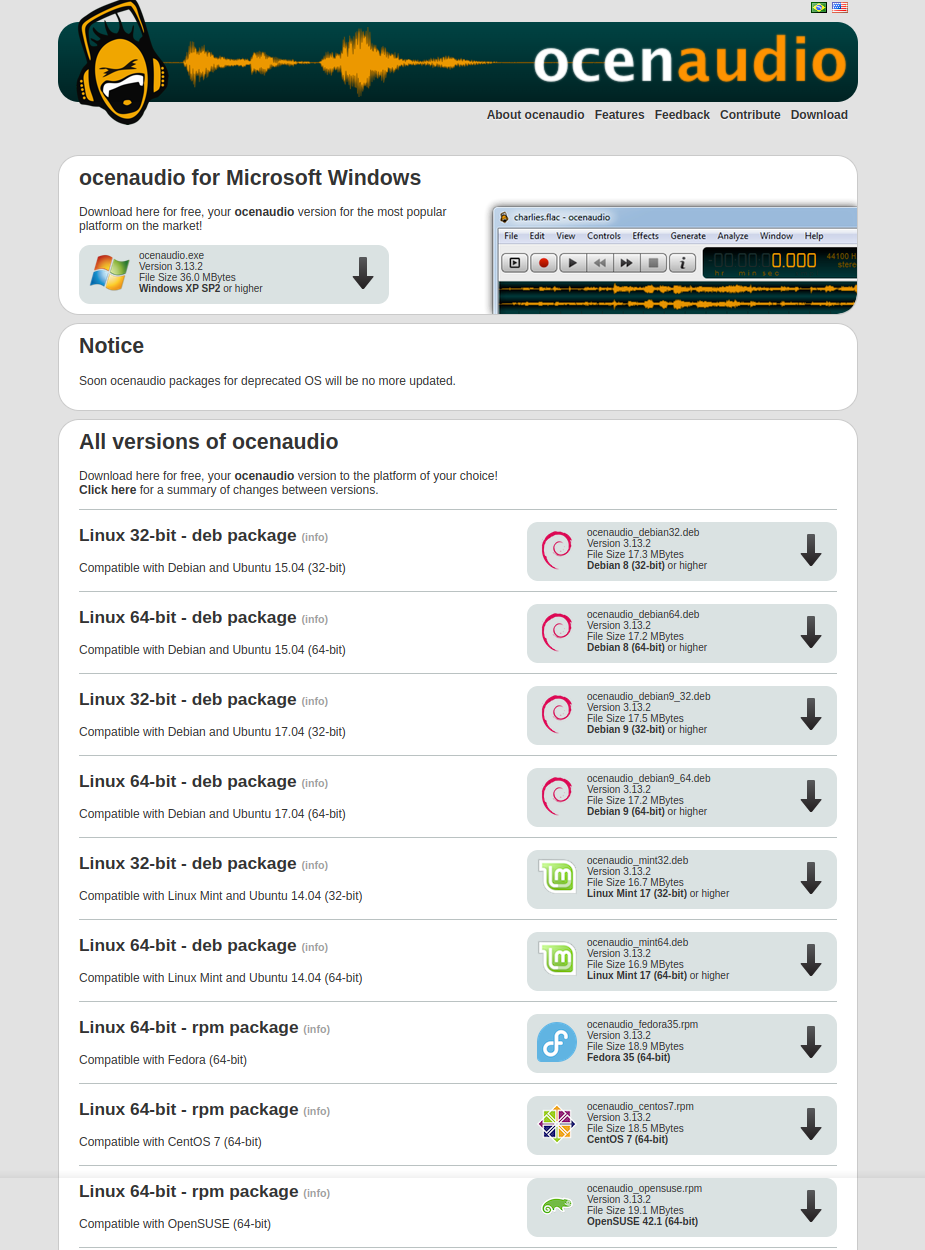Open info link for Linux Mint 32-bit package
The image size is (925, 1250).
[315, 865]
